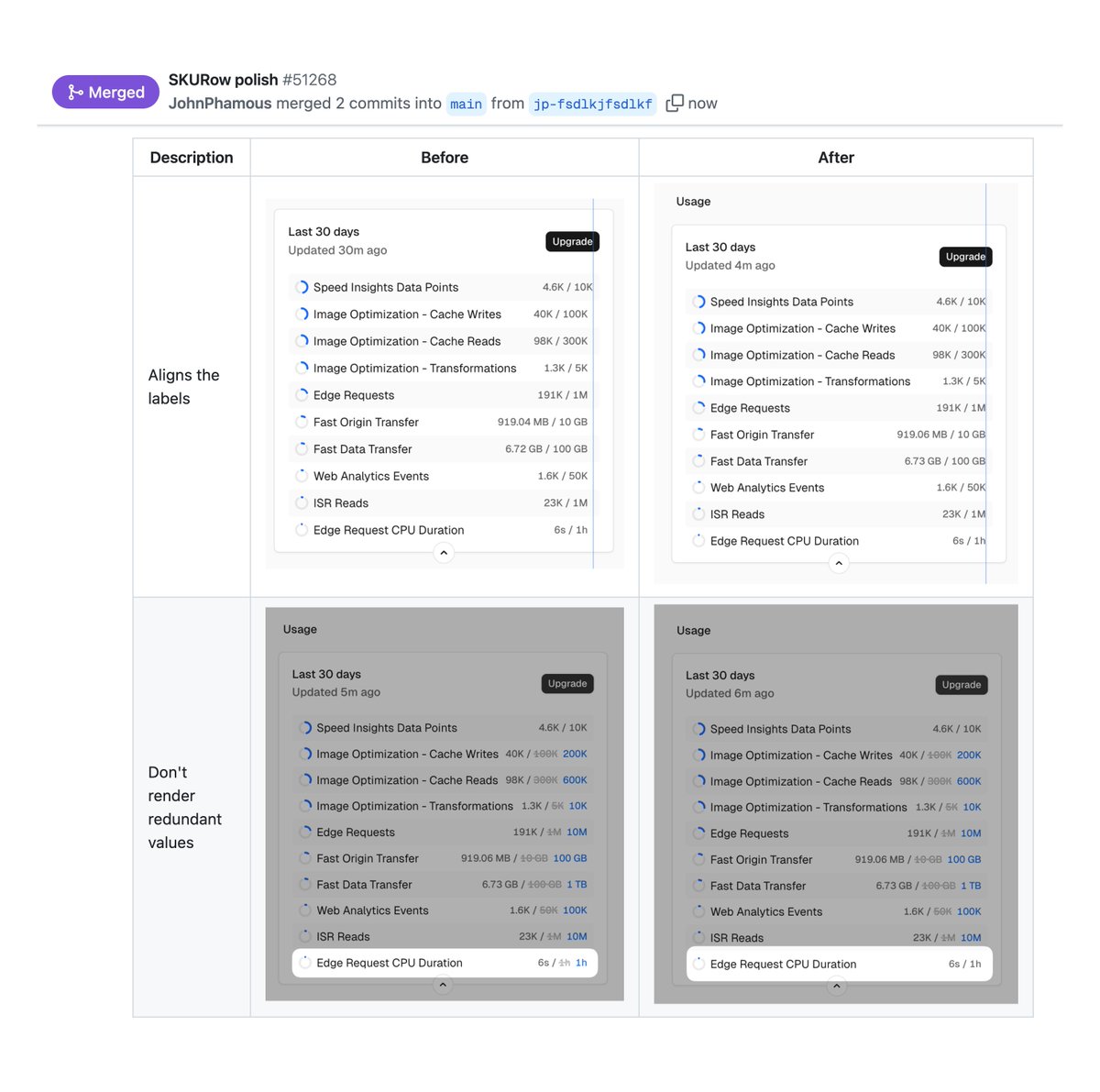This screenshot has width=1100, height=1092.
Task: Click the 919.04 MB / 10 GB value
Action: click(543, 422)
